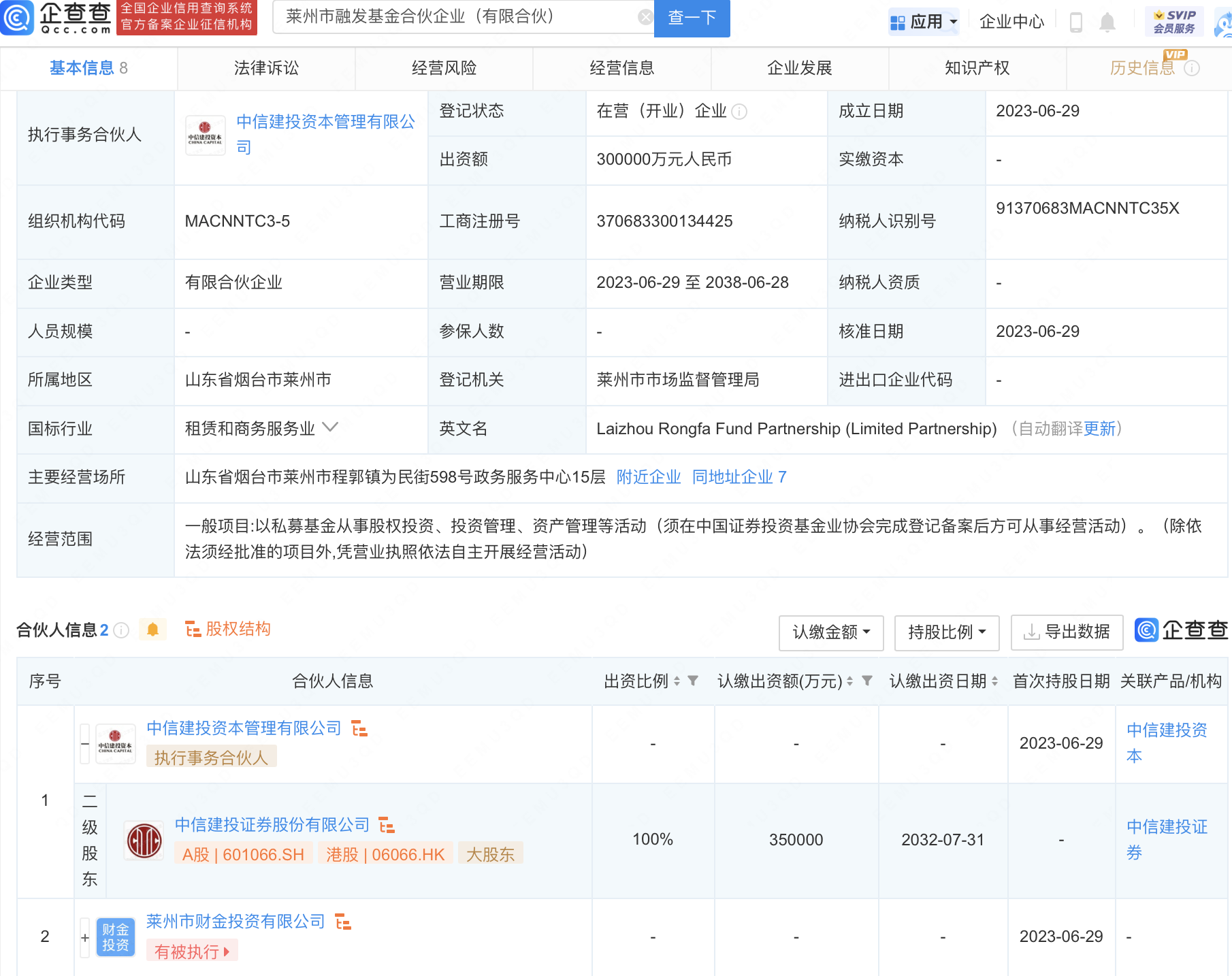Click 执行事务合伙人 orange tag in partner row
1232x976 pixels.
211,758
